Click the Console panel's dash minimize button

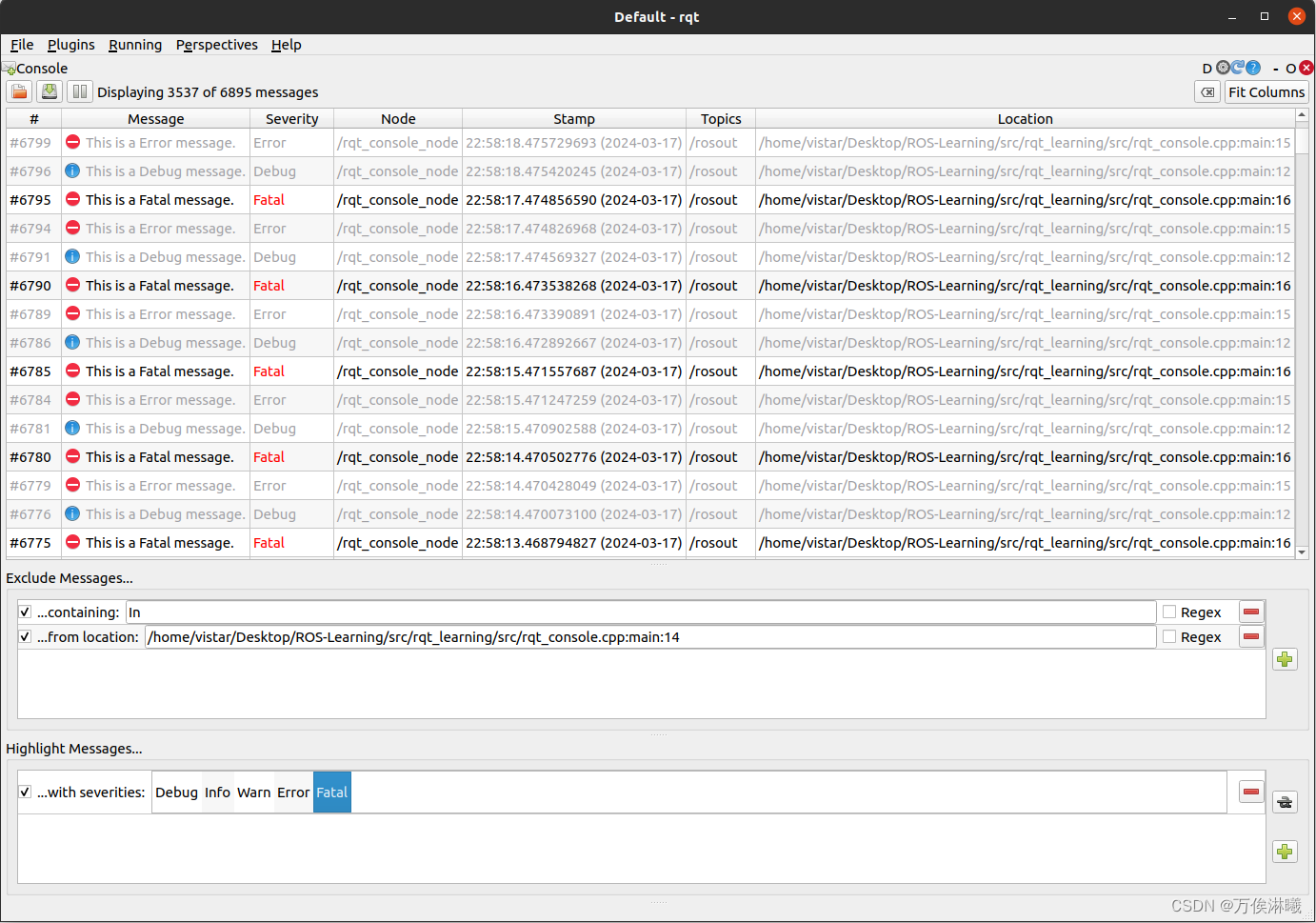[x=1276, y=69]
